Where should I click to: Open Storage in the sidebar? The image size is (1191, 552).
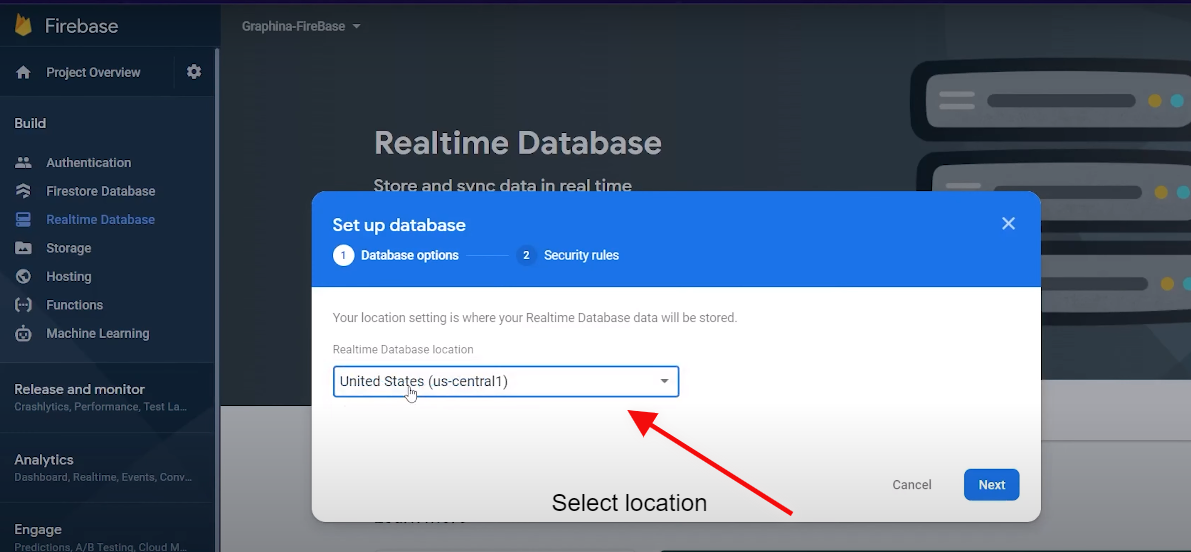[68, 248]
